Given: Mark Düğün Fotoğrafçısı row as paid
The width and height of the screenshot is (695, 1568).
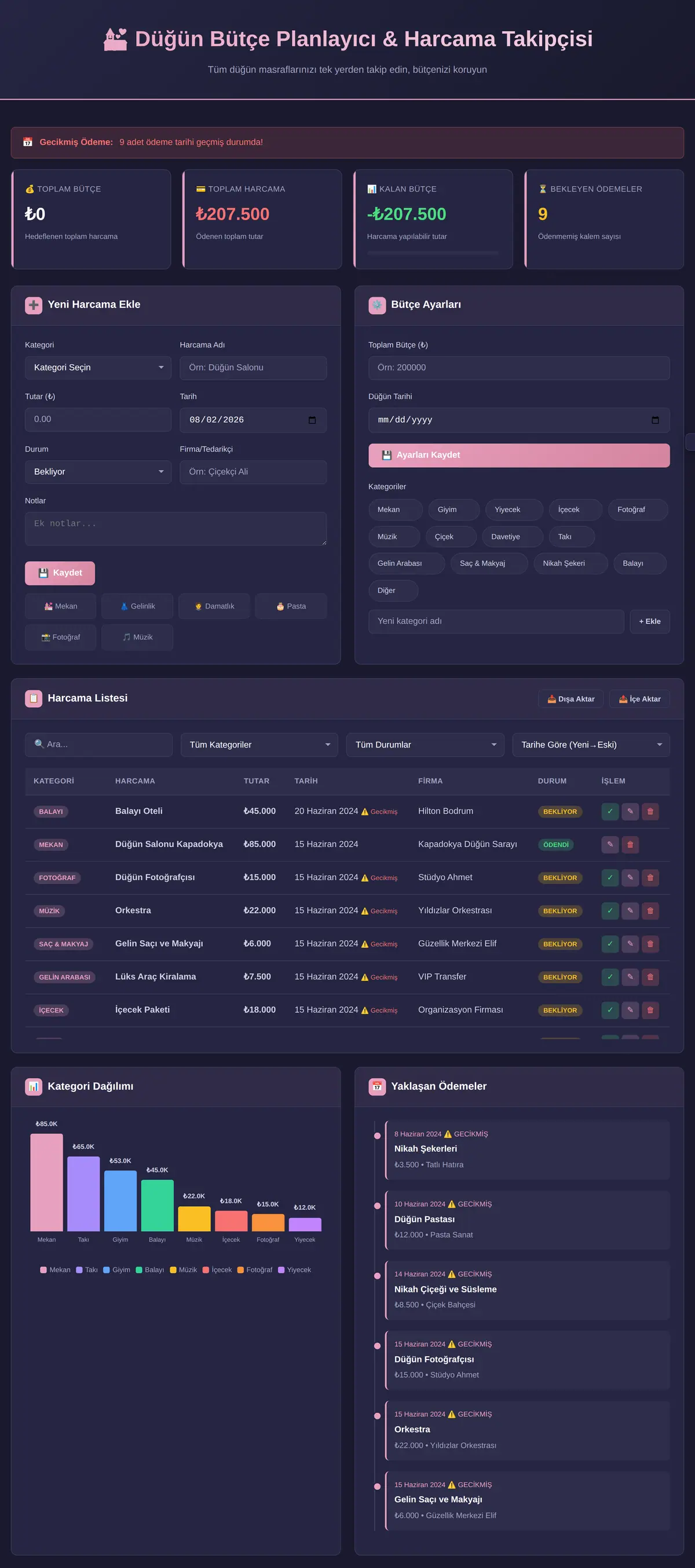Looking at the screenshot, I should click(610, 878).
